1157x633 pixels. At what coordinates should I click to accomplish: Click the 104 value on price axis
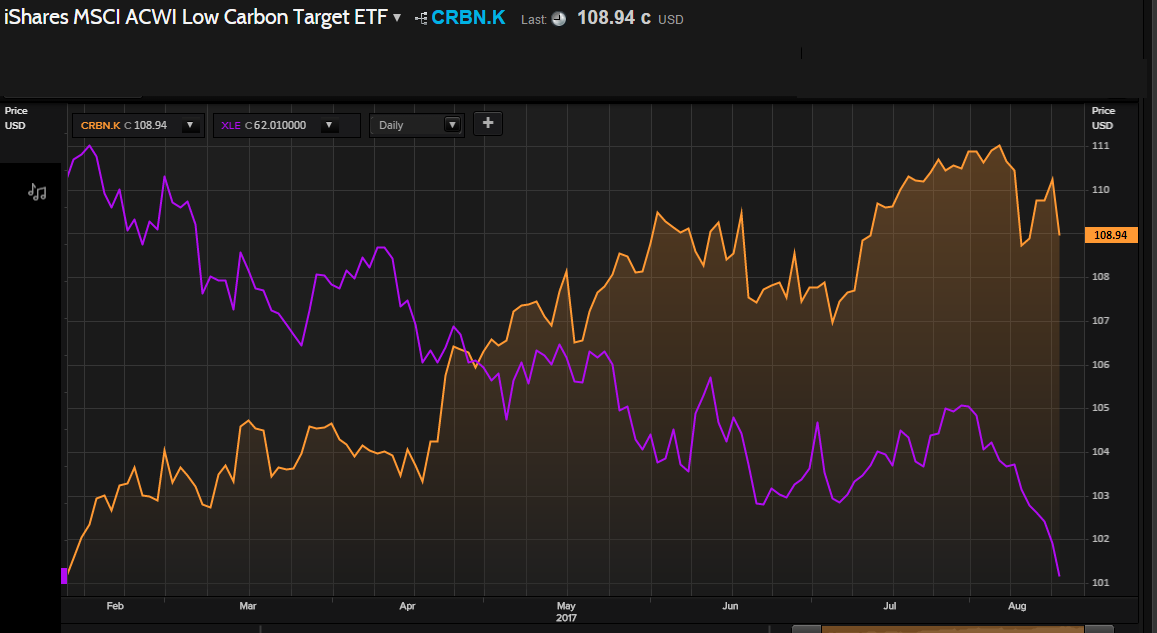(1100, 452)
